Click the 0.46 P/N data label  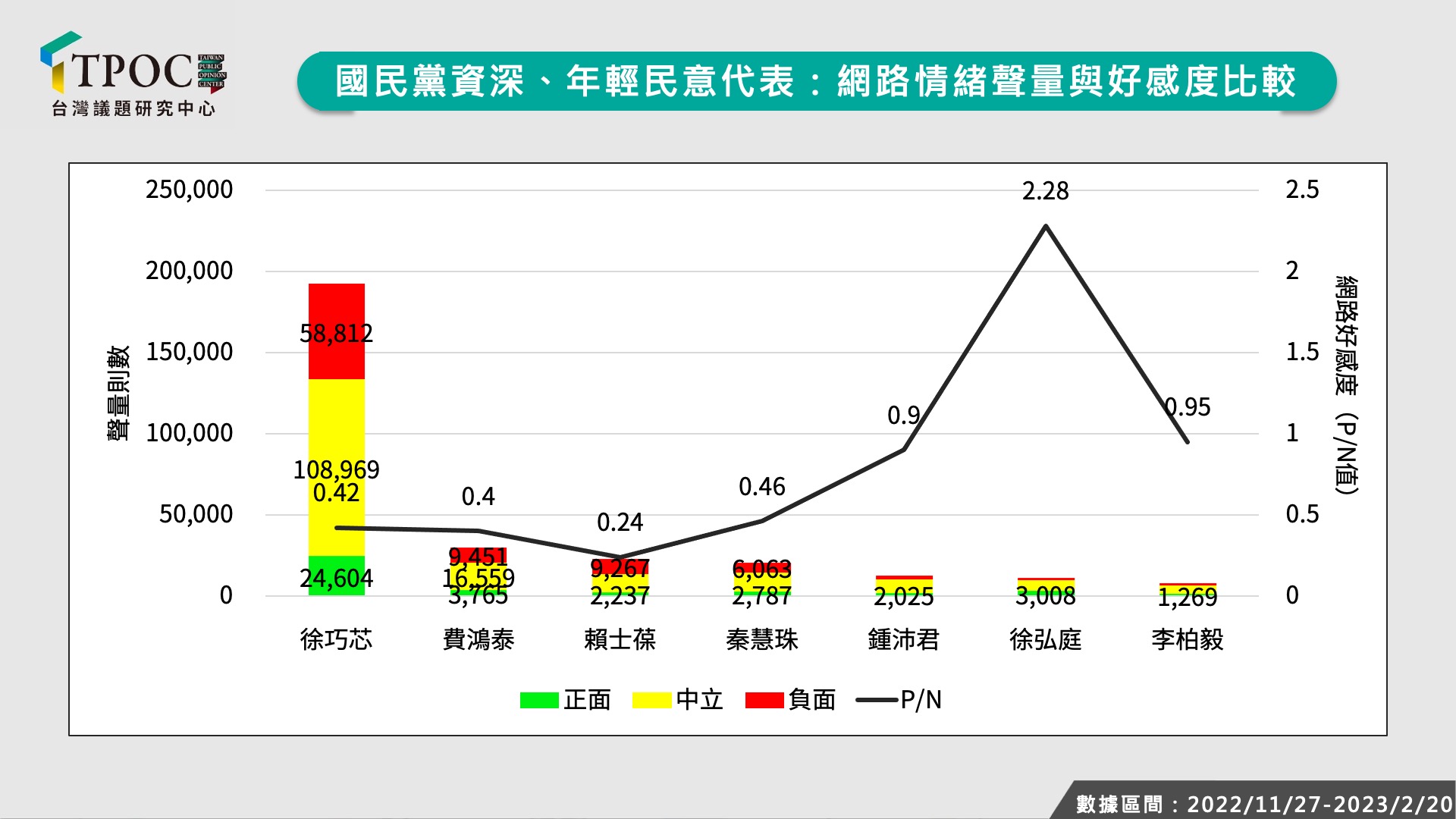[x=762, y=487]
